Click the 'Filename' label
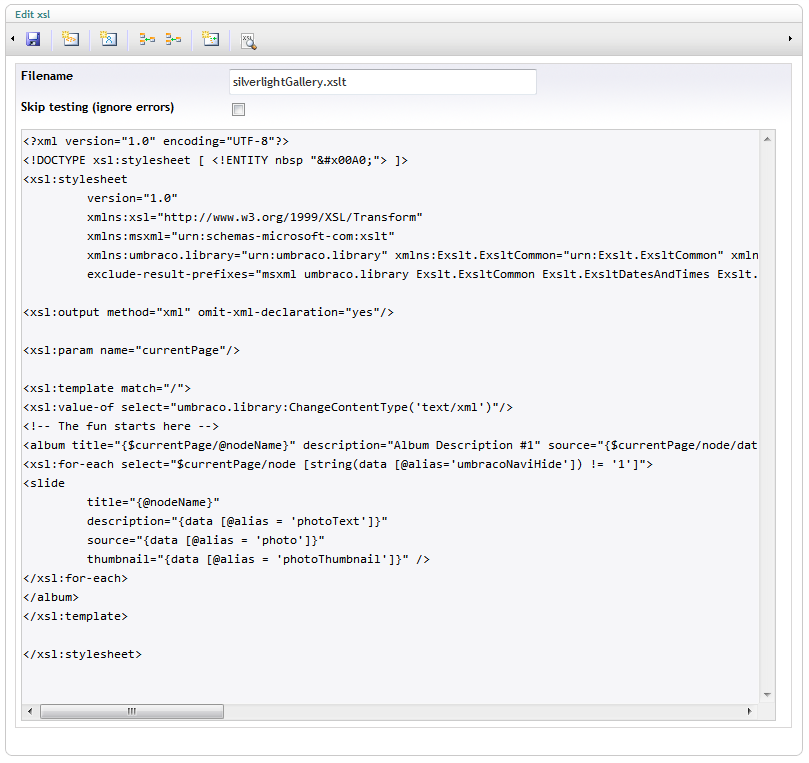 click(x=47, y=76)
